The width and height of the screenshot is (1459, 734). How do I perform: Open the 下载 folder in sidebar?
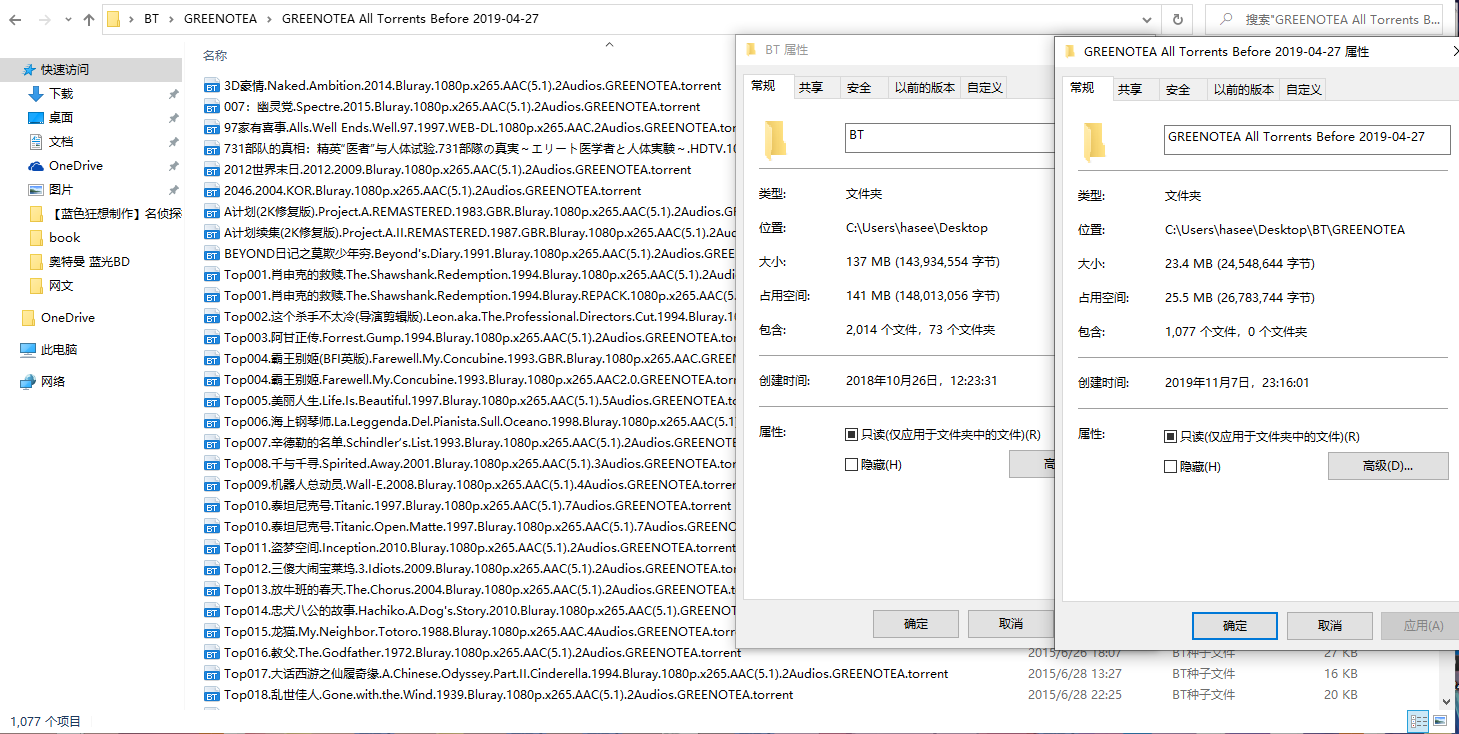coord(61,94)
